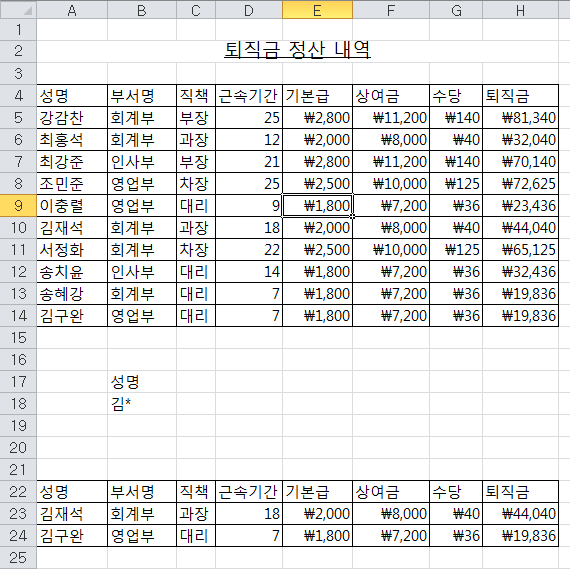Select the name cell 서정화

[72, 249]
